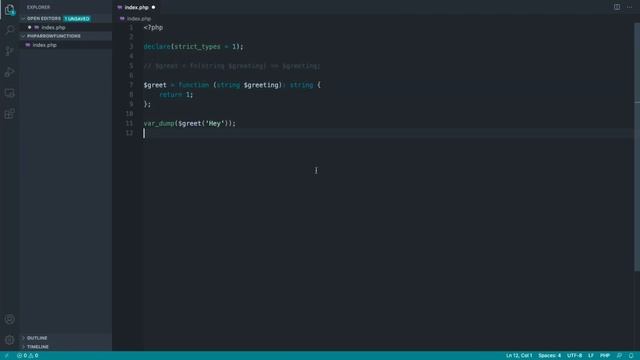Click the unsaved dot beside index.php in Open Editors
This screenshot has width=640, height=360.
29,27
